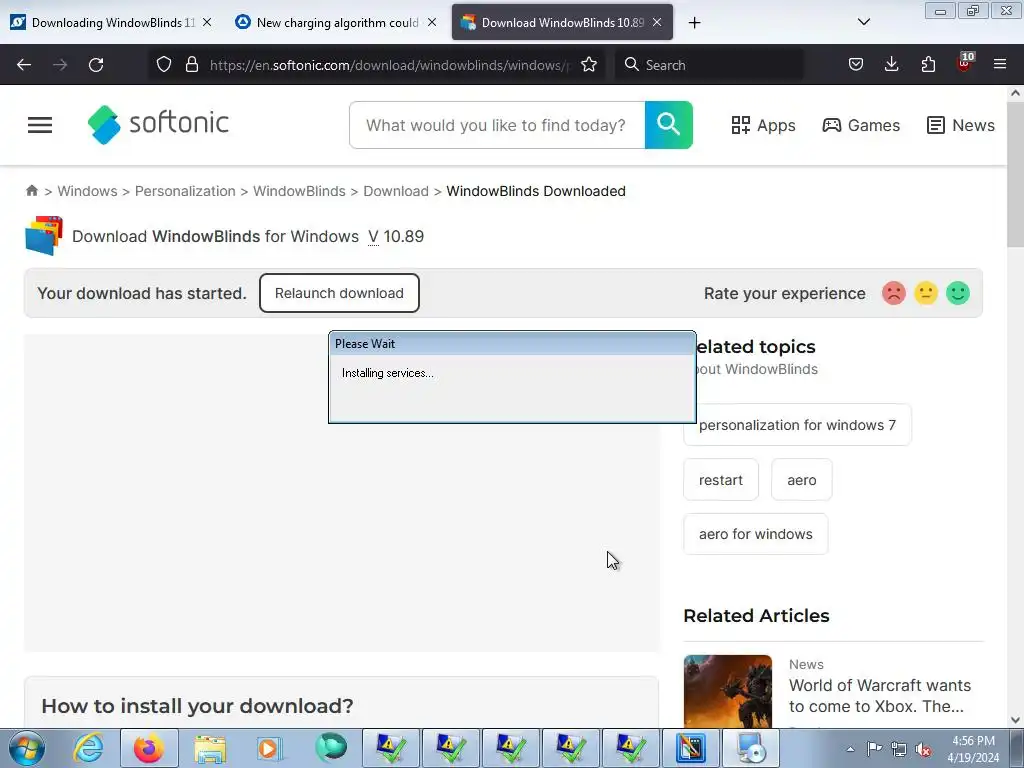The width and height of the screenshot is (1024, 768).
Task: Open the Firefox downloads panel
Action: tap(891, 65)
